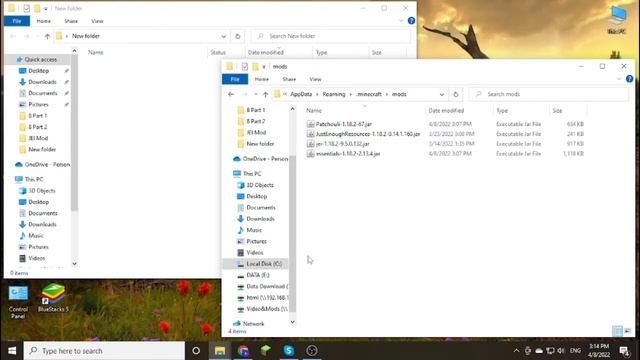Open help in mods window

tap(629, 79)
